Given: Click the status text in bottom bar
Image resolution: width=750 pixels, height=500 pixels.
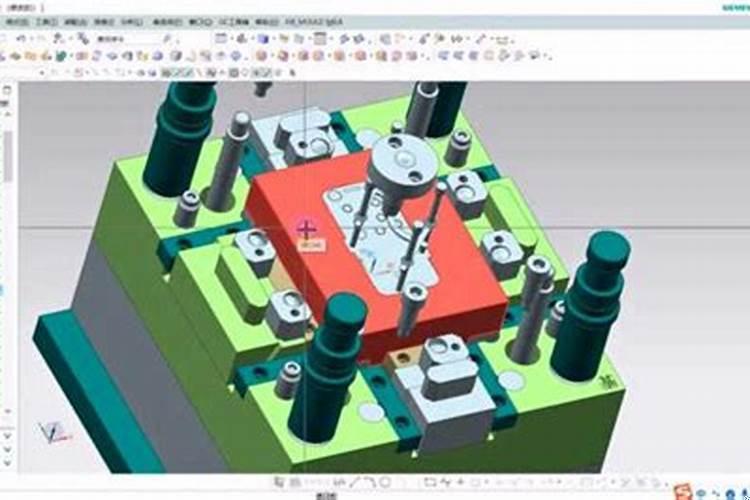Looking at the screenshot, I should tap(325, 495).
